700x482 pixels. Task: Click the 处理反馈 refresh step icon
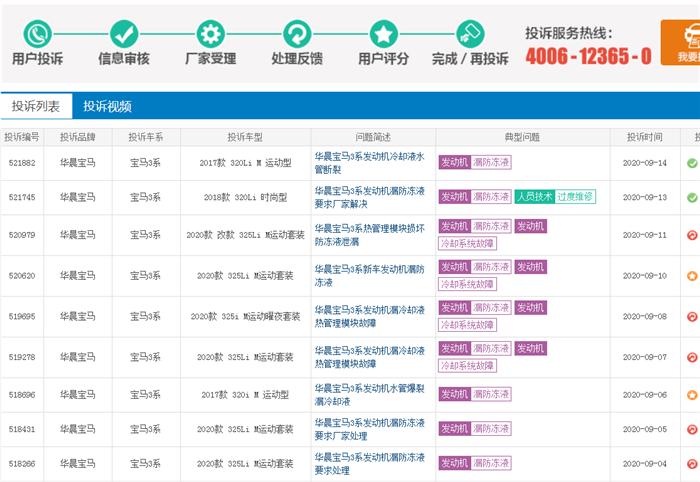[297, 34]
